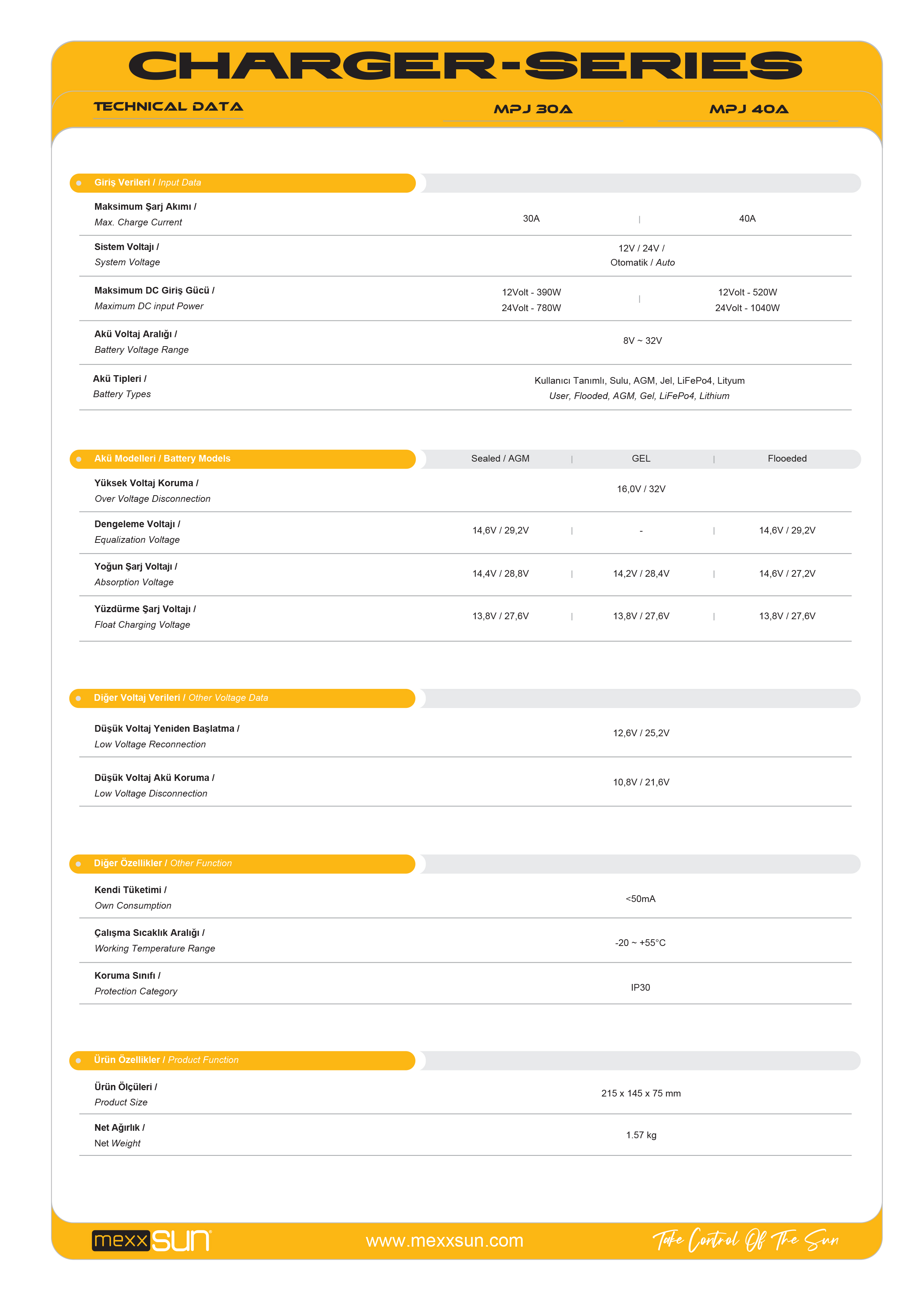Click the Diğer Özellikler / Other Function header
This screenshot has width=924, height=1307.
coord(163,864)
